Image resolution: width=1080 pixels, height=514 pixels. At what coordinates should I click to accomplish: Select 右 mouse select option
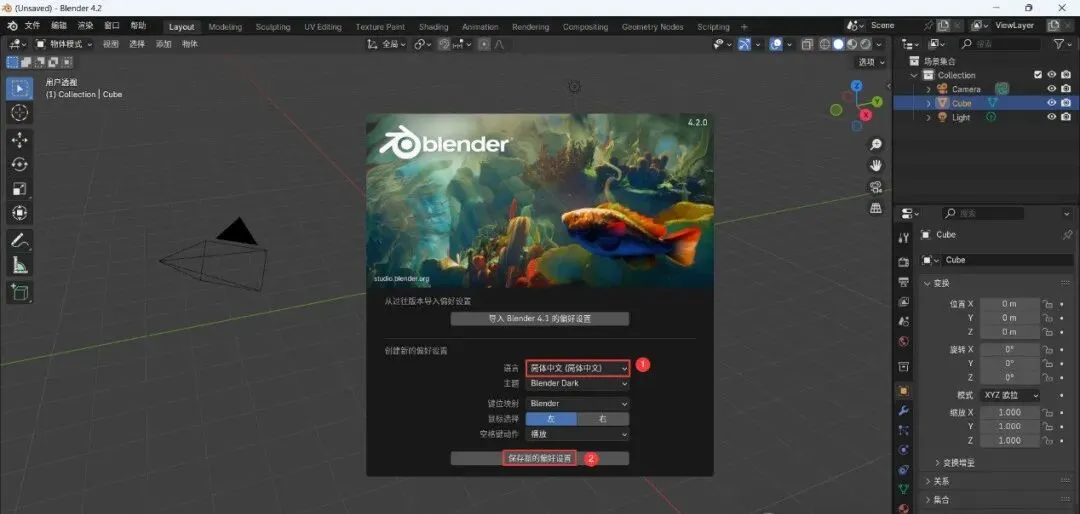(x=603, y=419)
